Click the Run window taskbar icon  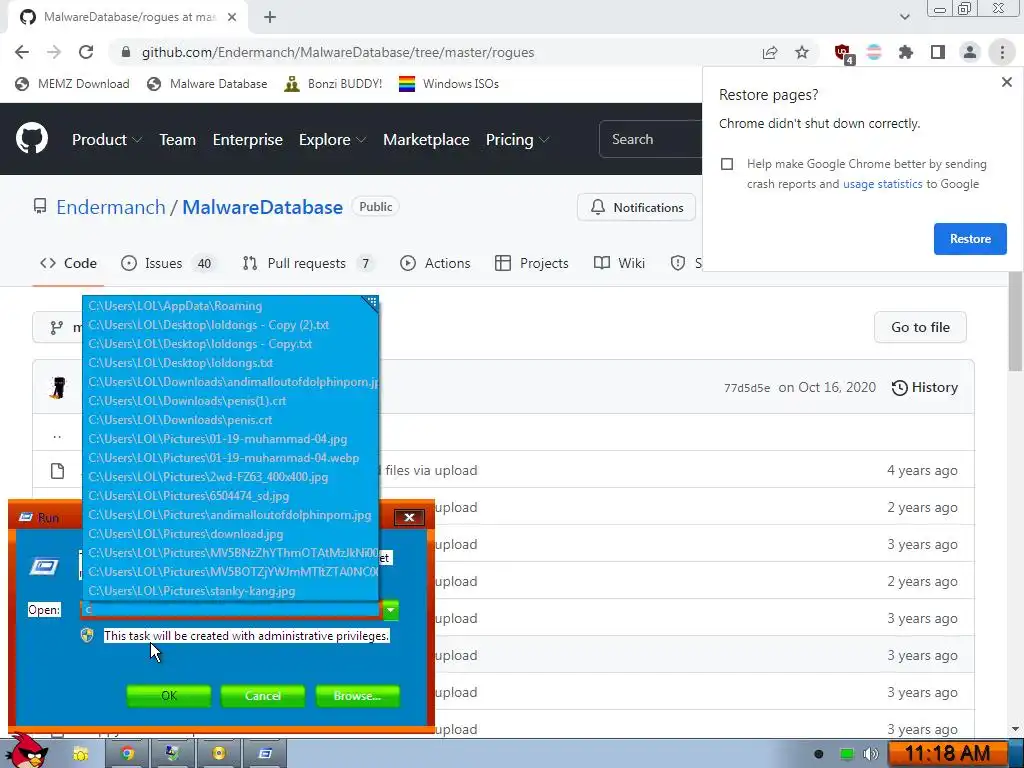(264, 754)
